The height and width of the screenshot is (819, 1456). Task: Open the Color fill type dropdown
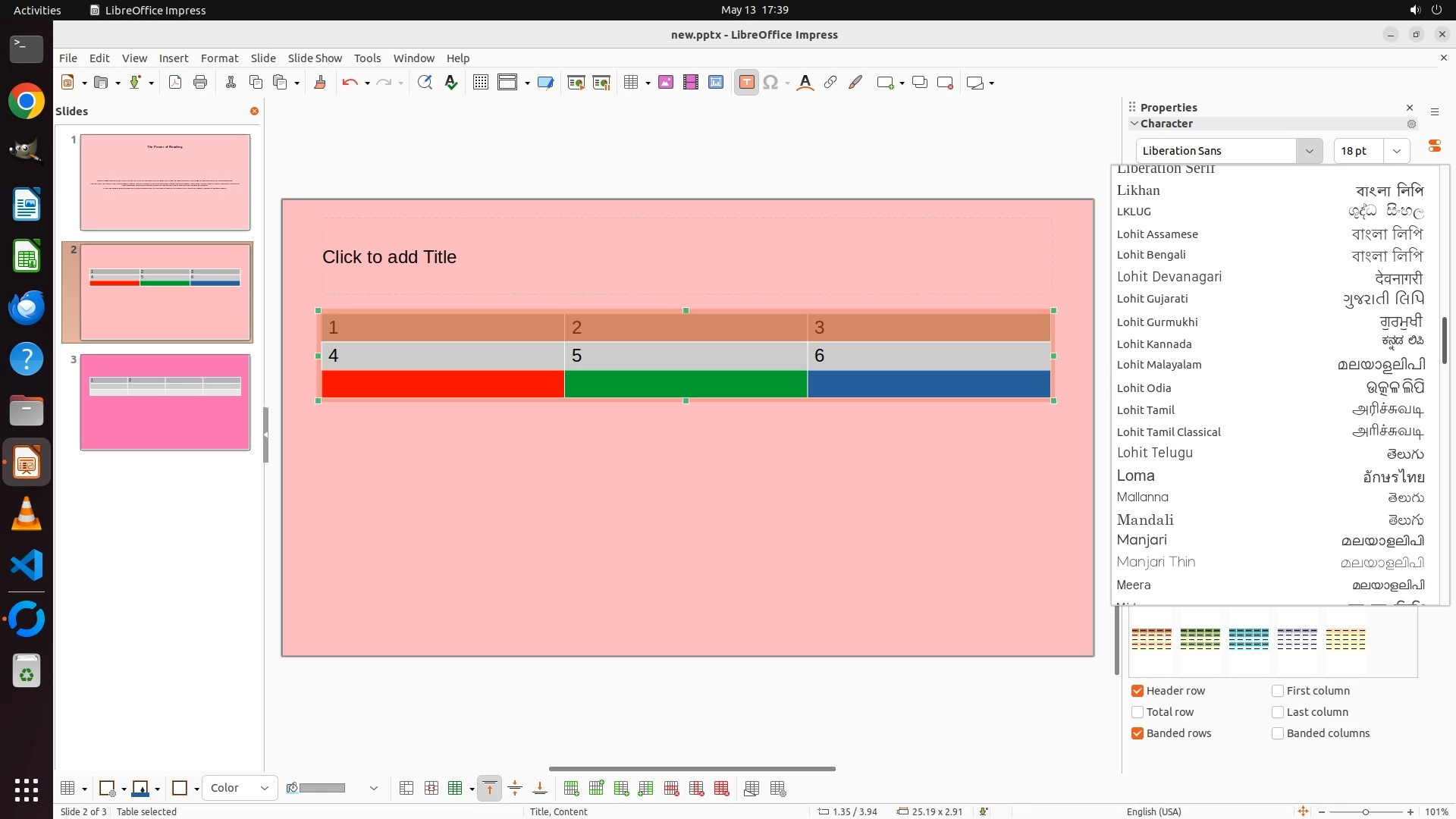point(240,788)
